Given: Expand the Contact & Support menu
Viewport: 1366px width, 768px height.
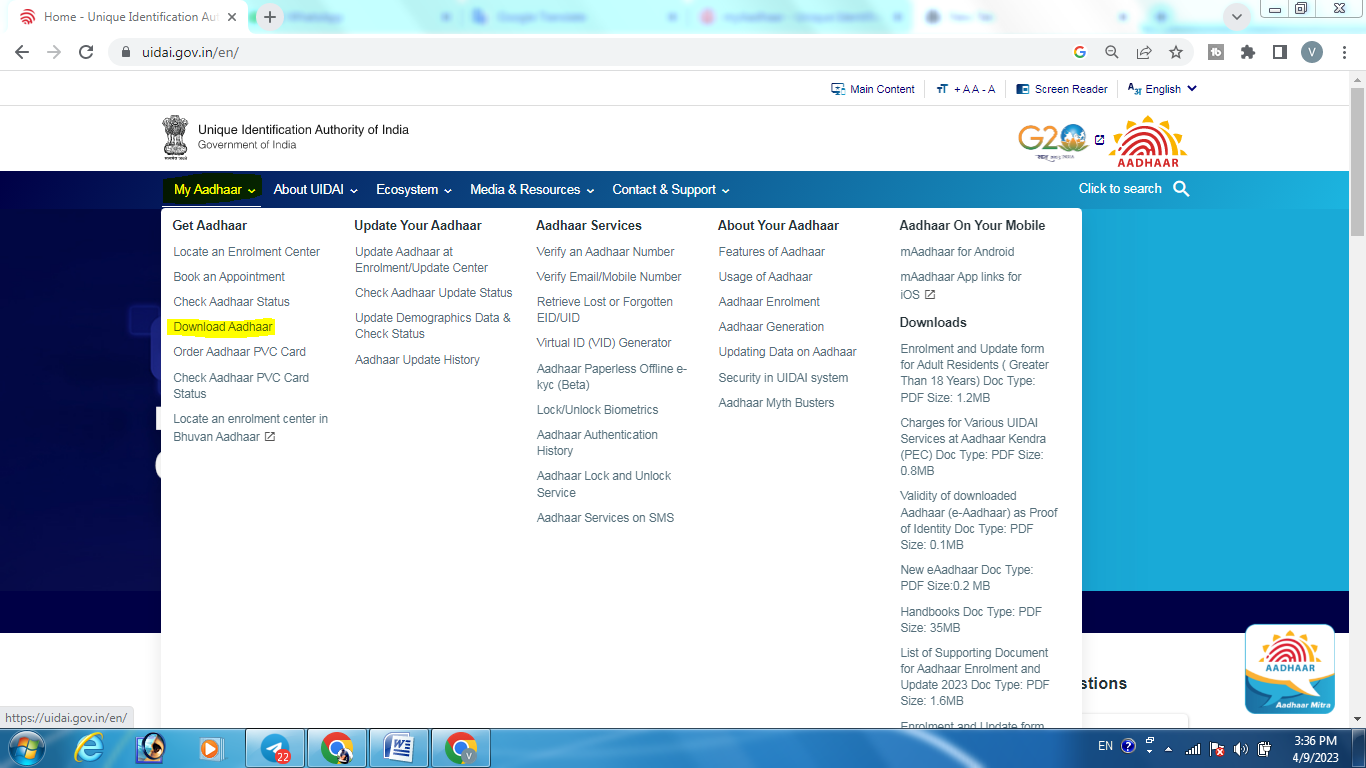Looking at the screenshot, I should [x=671, y=189].
